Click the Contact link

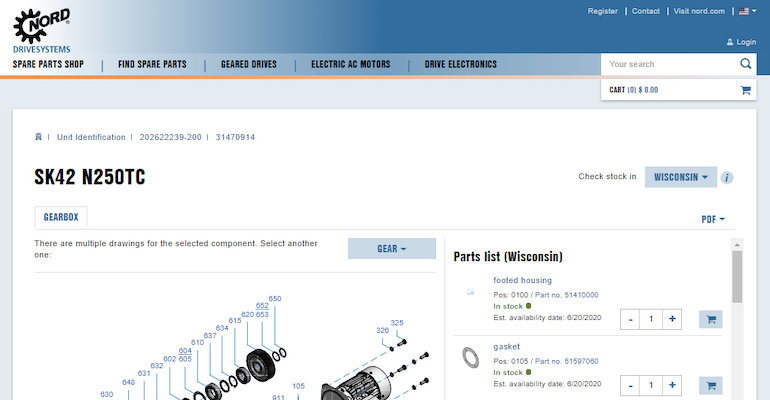tap(645, 11)
